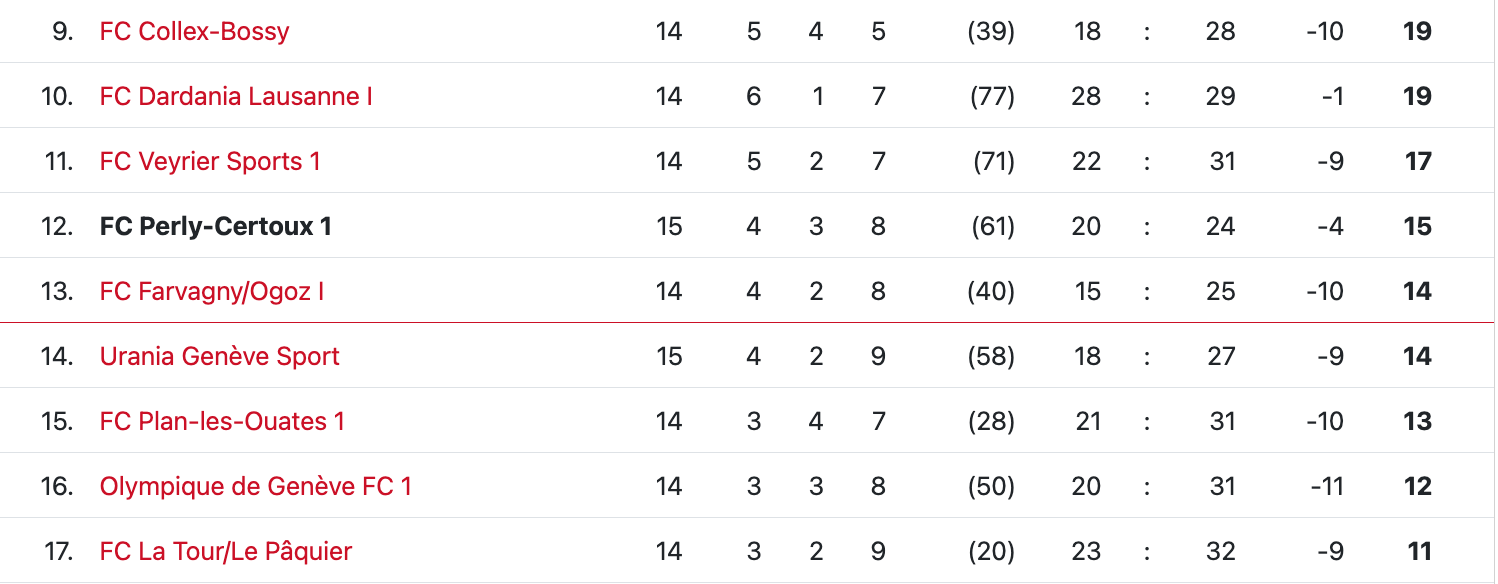
Task: Open FC Dardania Lausanne I team page
Action: coord(236,96)
